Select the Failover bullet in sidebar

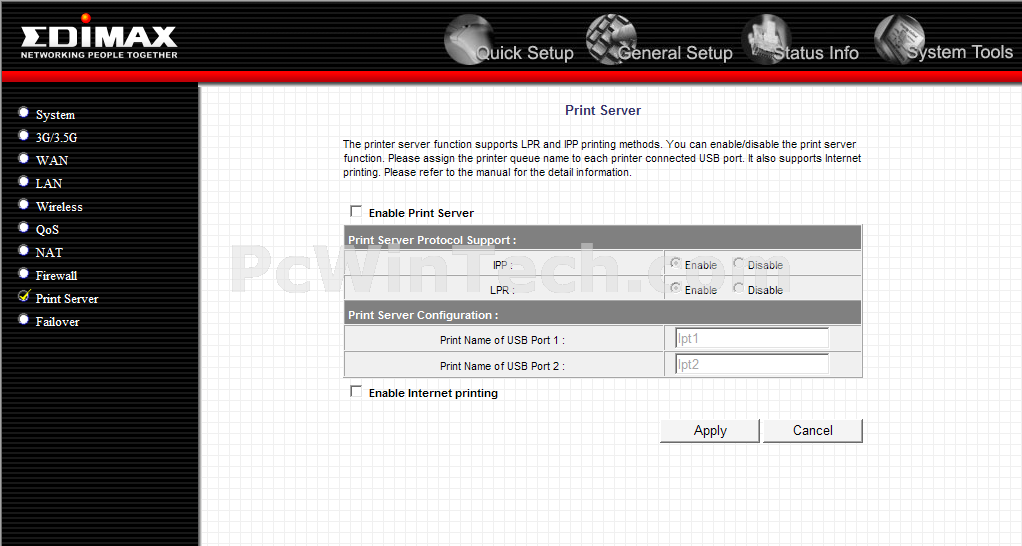pyautogui.click(x=23, y=319)
